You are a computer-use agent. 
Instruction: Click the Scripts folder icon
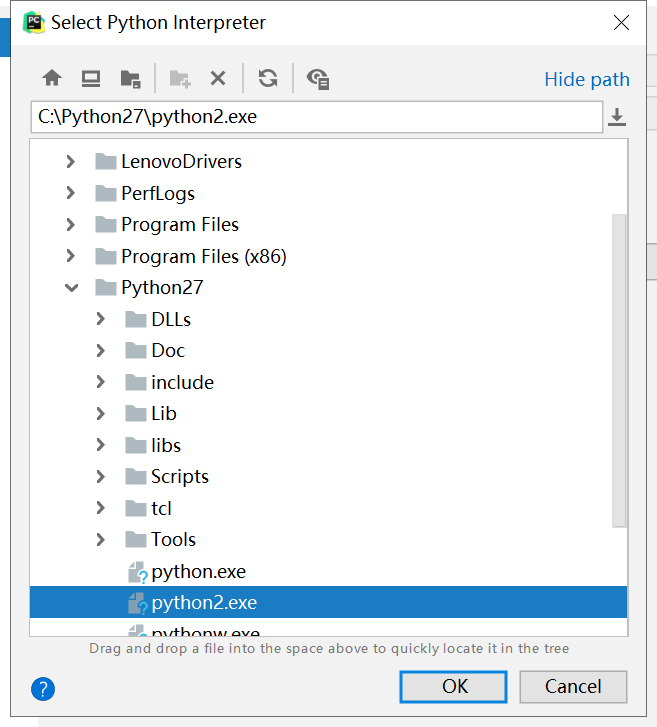click(136, 476)
